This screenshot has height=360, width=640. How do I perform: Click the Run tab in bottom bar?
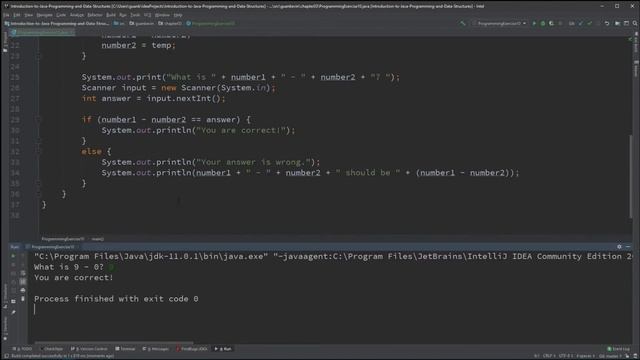[223, 349]
